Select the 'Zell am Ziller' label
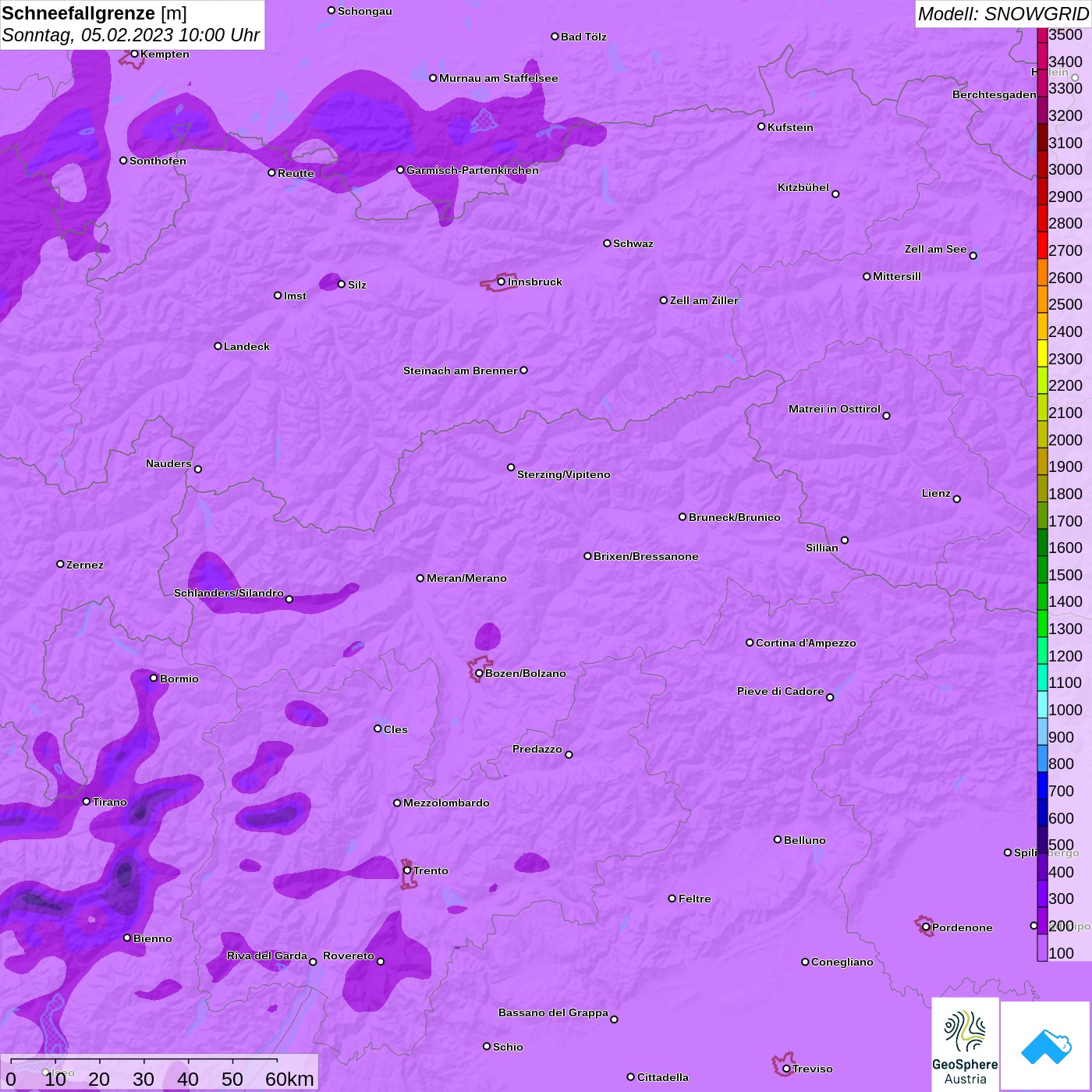The width and height of the screenshot is (1092, 1092). pyautogui.click(x=704, y=300)
